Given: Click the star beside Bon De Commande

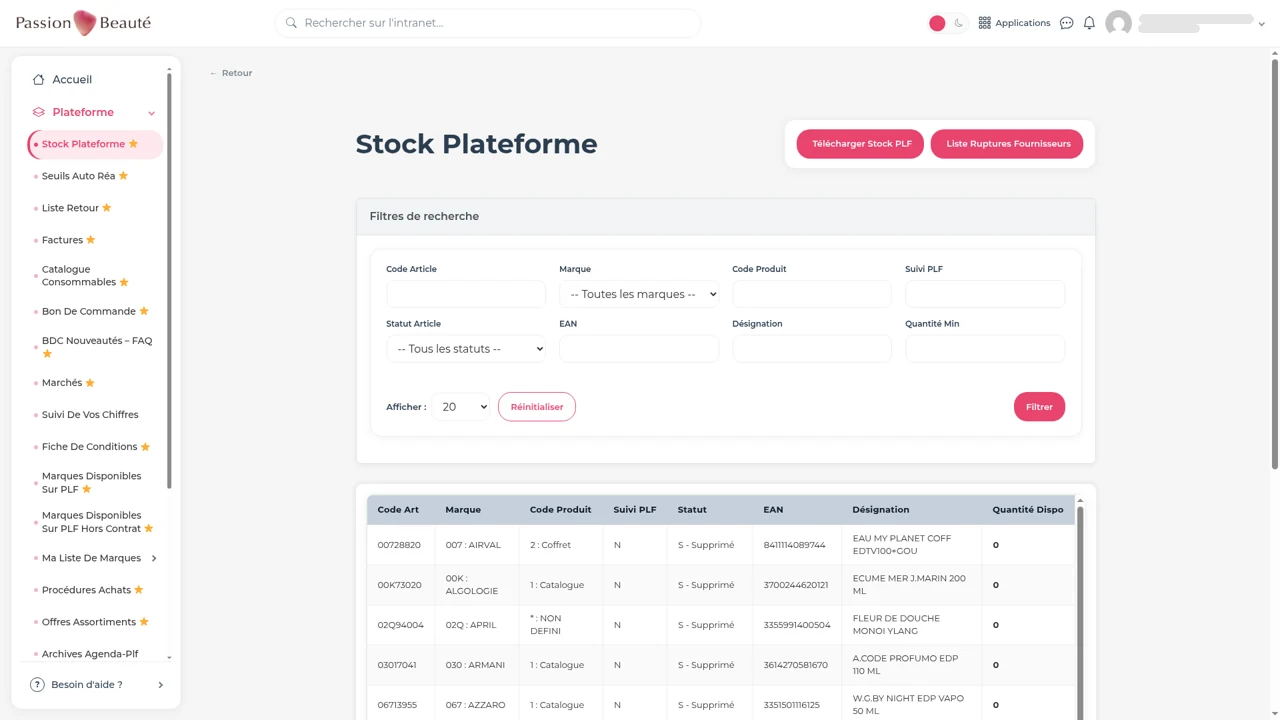Looking at the screenshot, I should (144, 311).
